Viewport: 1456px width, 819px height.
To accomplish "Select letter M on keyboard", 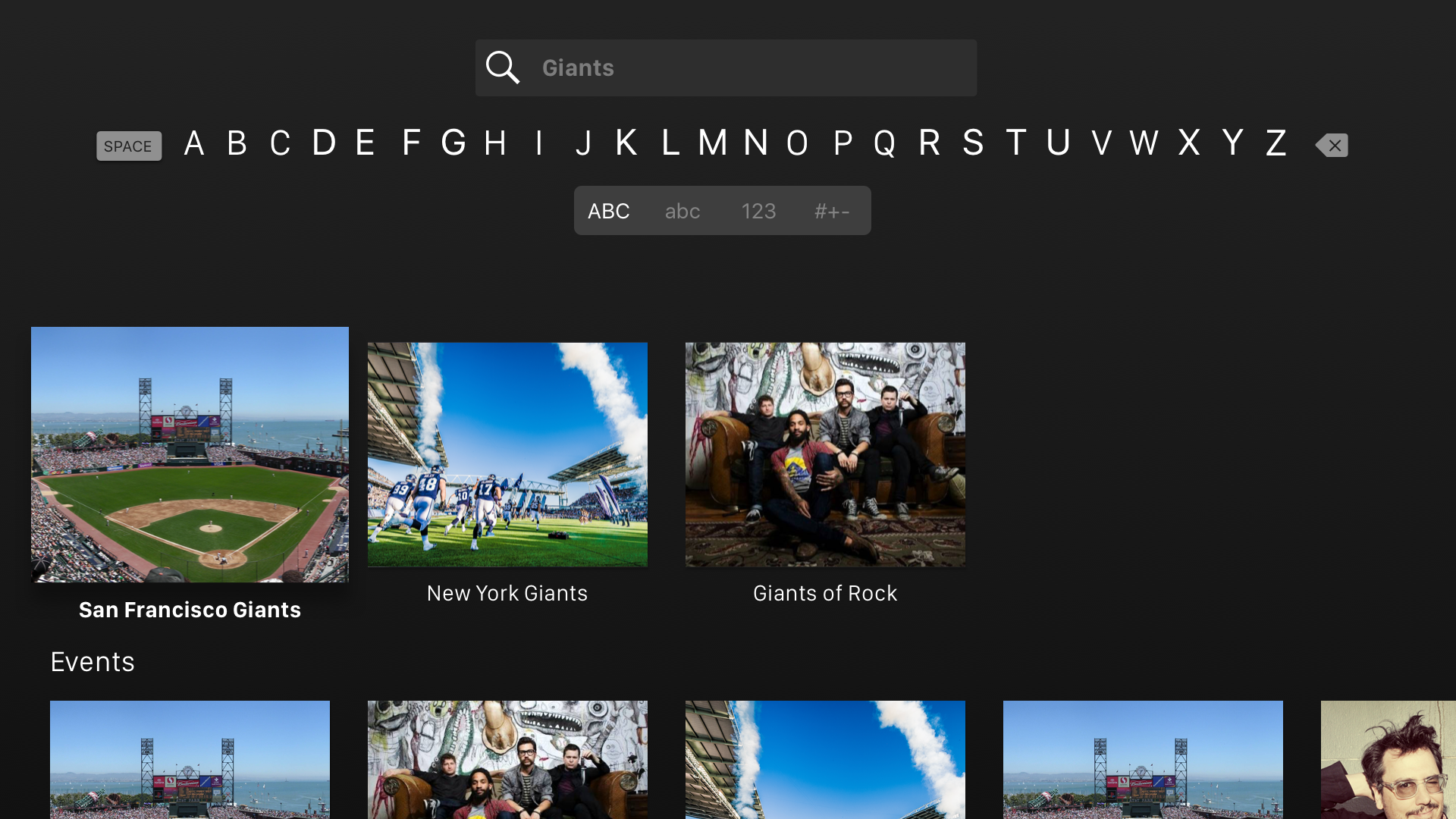I will [x=713, y=143].
